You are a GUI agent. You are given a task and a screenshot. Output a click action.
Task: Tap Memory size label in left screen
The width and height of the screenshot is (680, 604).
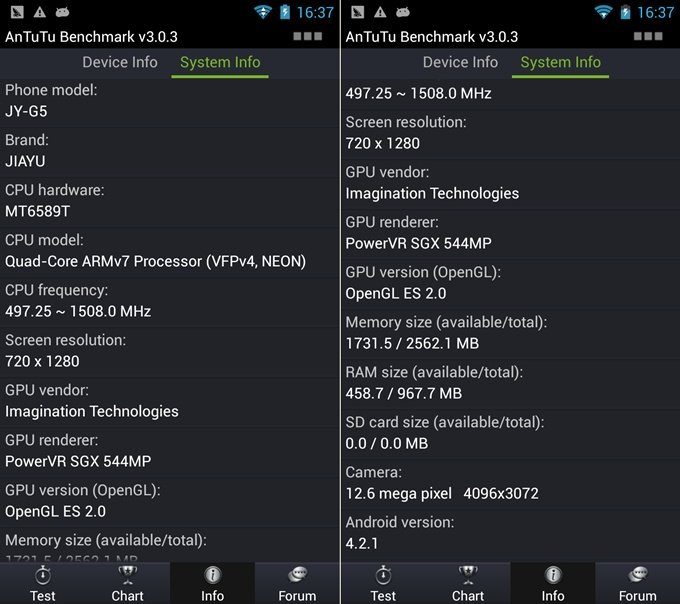[x=106, y=540]
